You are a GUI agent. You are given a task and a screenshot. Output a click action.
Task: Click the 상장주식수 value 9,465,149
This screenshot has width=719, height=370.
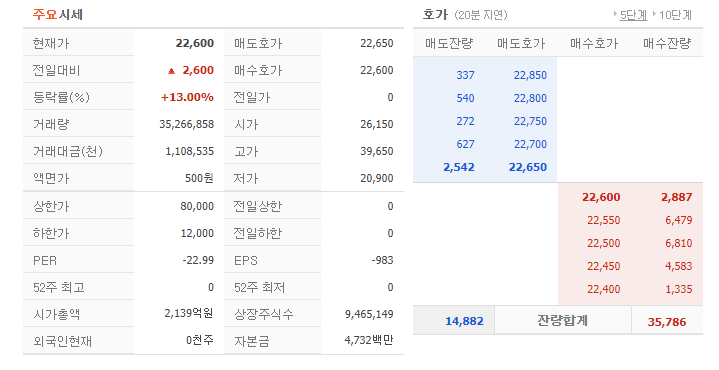pyautogui.click(x=369, y=314)
